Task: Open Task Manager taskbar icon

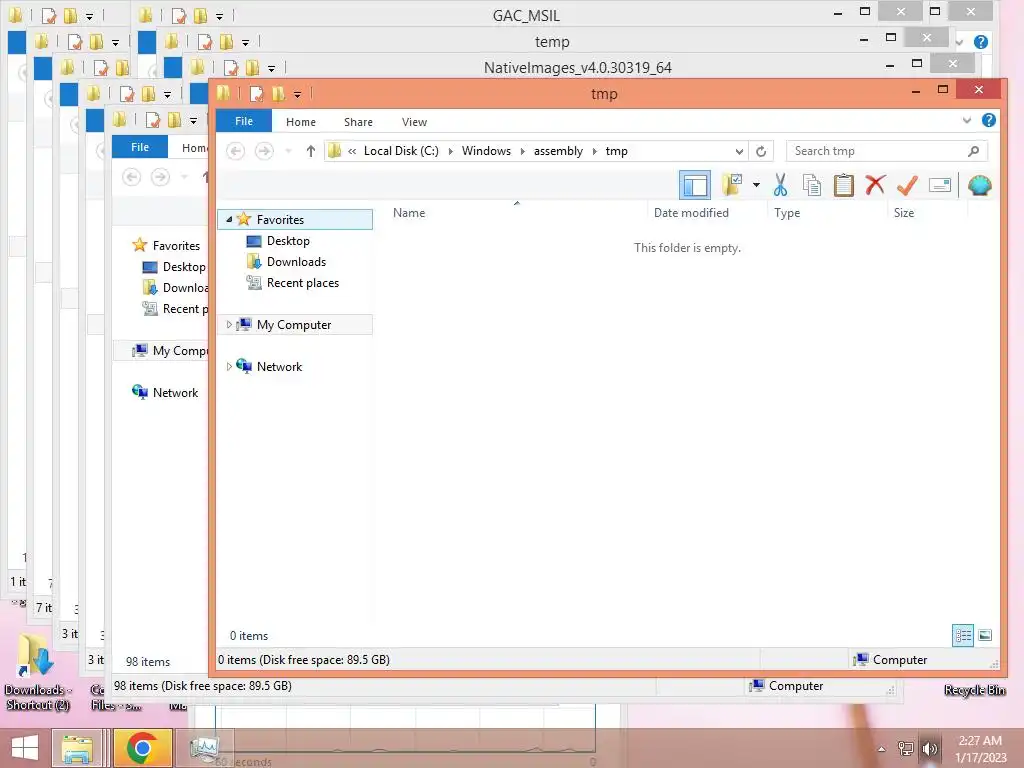Action: (x=205, y=748)
